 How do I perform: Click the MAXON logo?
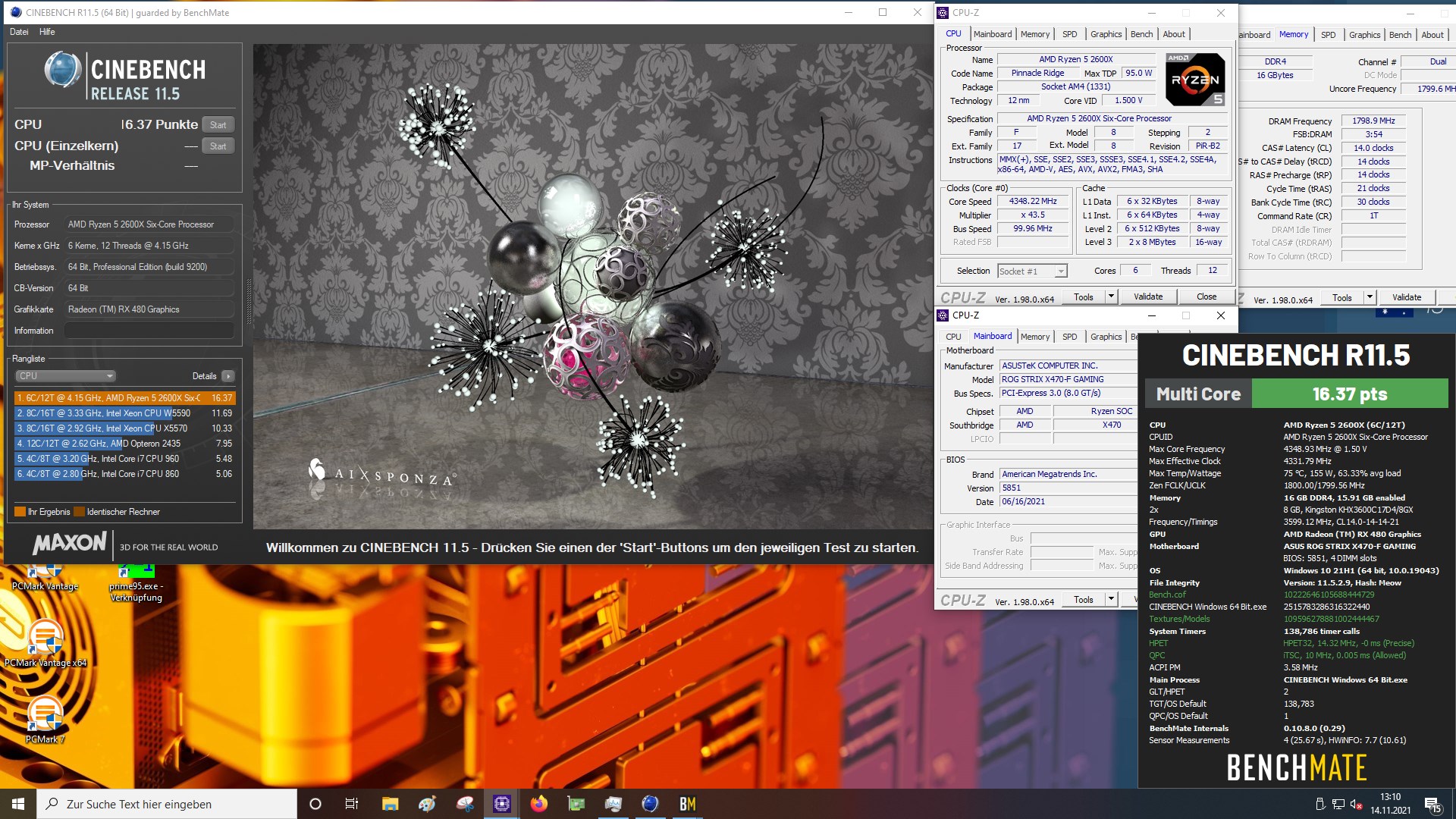pyautogui.click(x=70, y=543)
